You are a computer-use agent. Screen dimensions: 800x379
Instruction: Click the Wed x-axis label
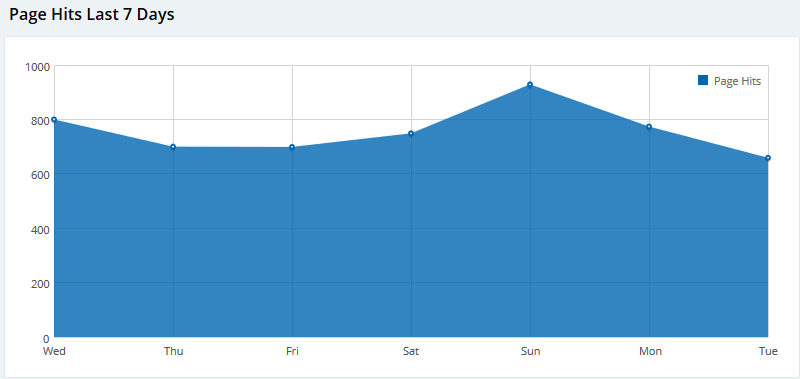[x=54, y=351]
